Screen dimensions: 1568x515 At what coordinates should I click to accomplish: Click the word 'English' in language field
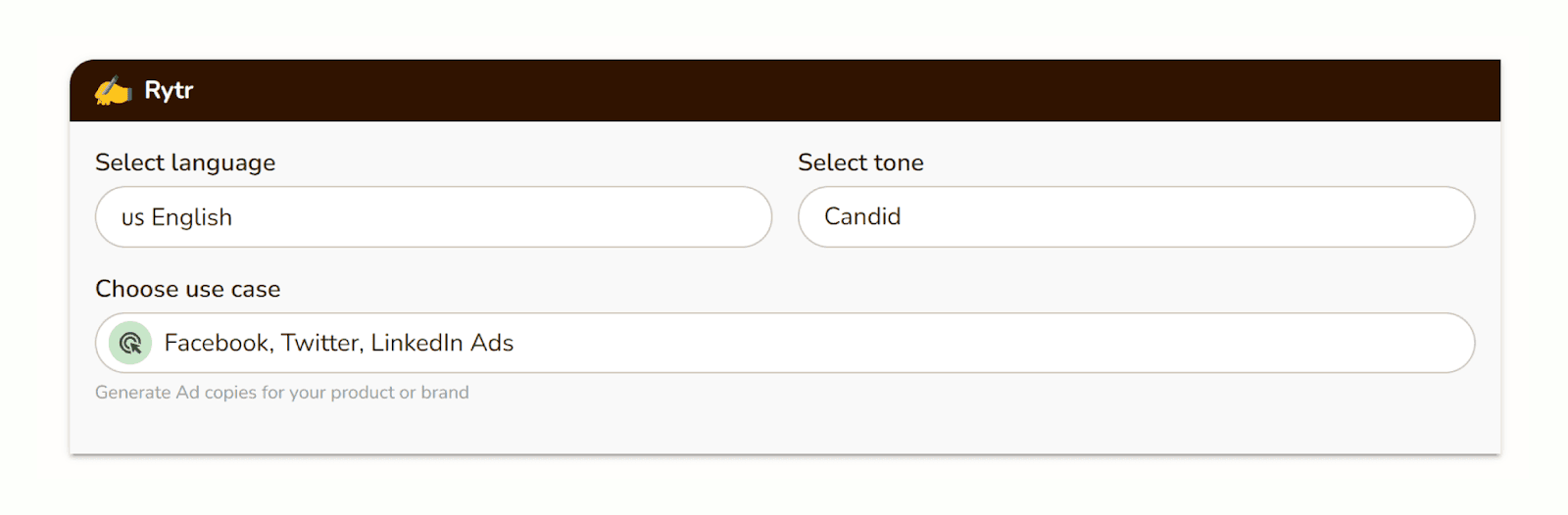click(x=191, y=217)
